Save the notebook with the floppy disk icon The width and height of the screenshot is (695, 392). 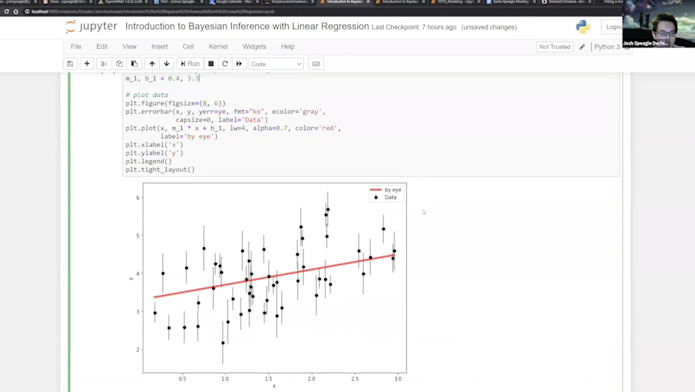click(x=70, y=64)
